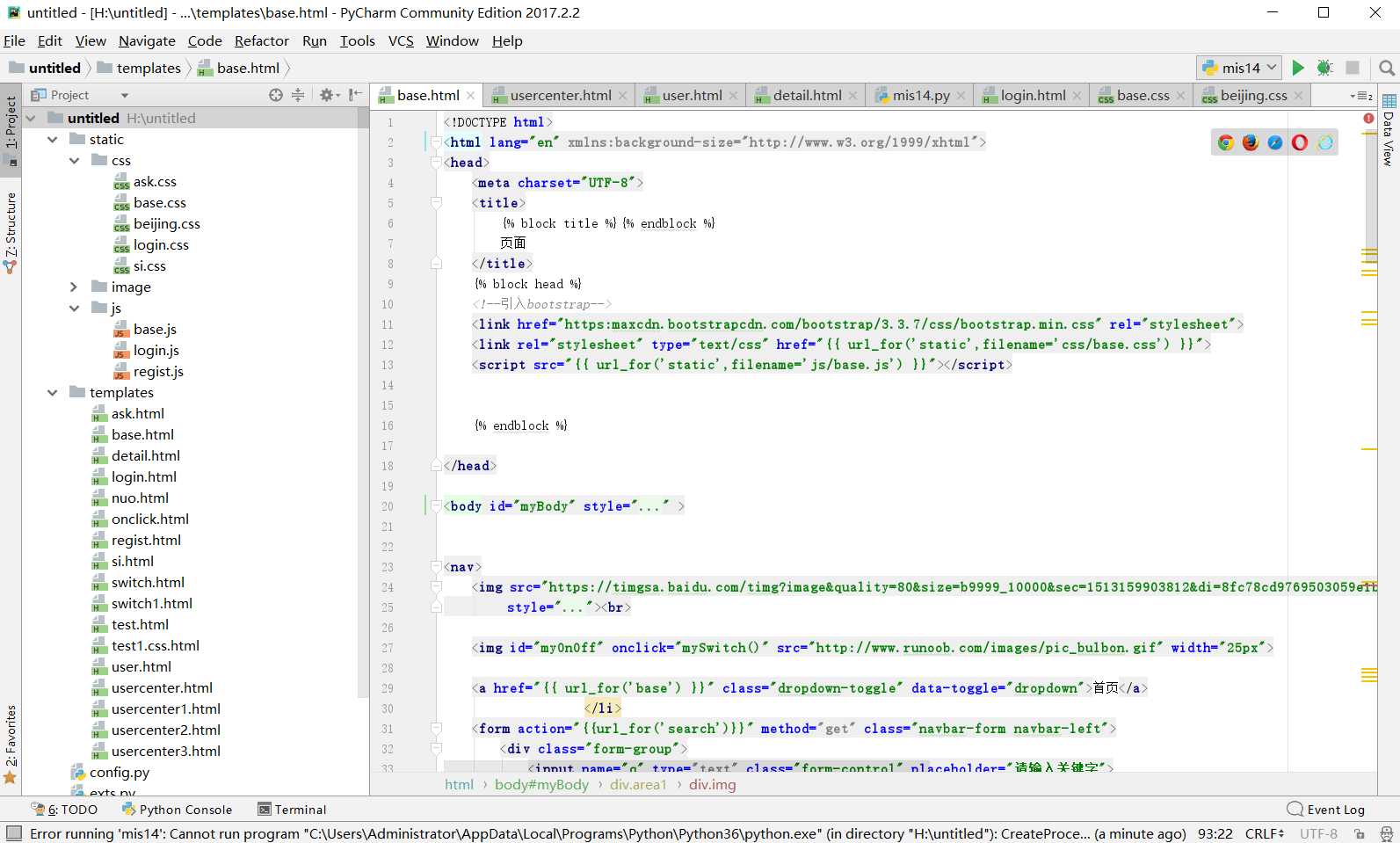Collapse the static folder
Image resolution: width=1400 pixels, height=843 pixels.
click(52, 139)
